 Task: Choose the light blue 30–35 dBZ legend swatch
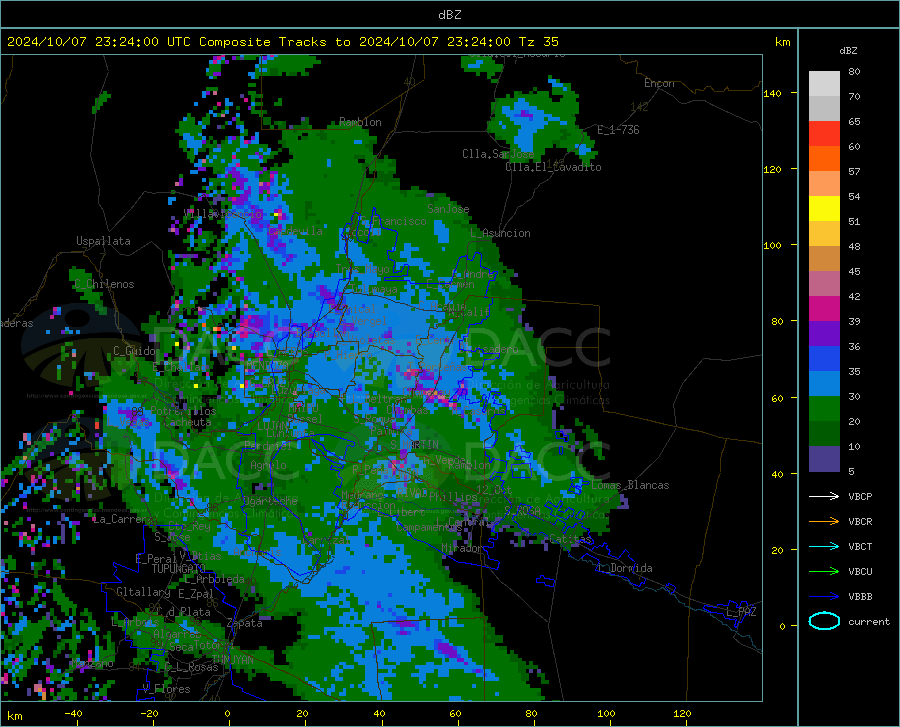coord(824,384)
